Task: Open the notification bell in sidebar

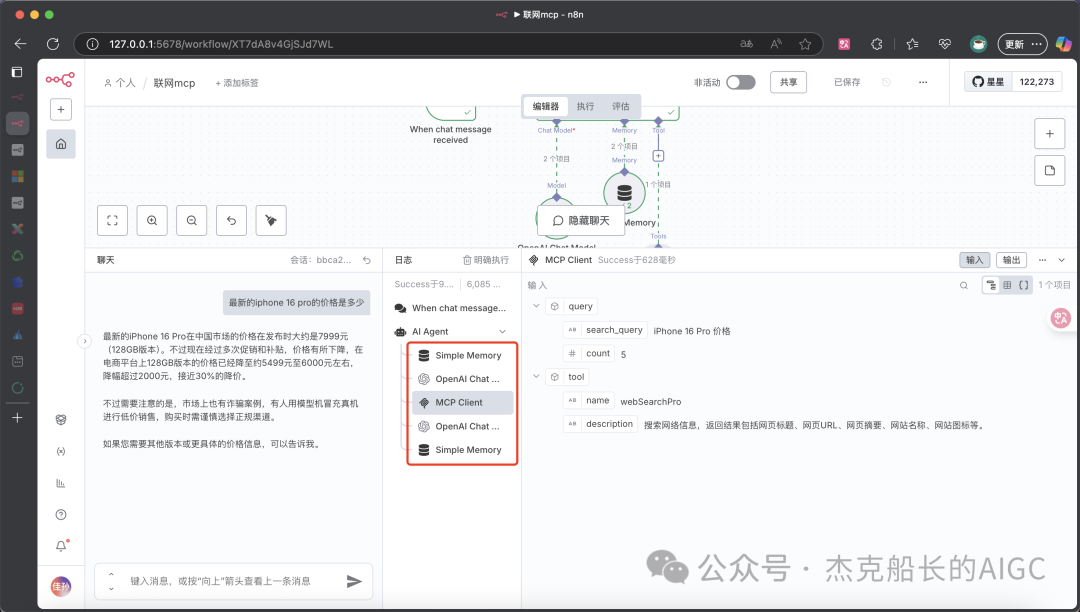Action: (61, 546)
